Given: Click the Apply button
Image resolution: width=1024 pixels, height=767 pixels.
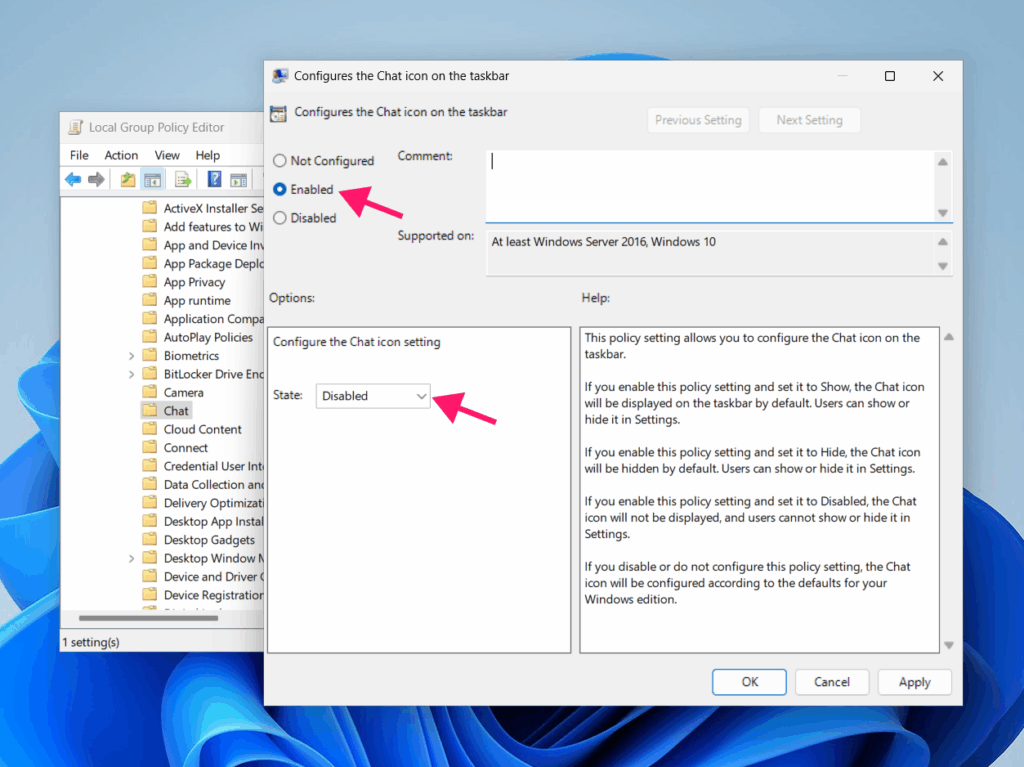Looking at the screenshot, I should tap(914, 682).
